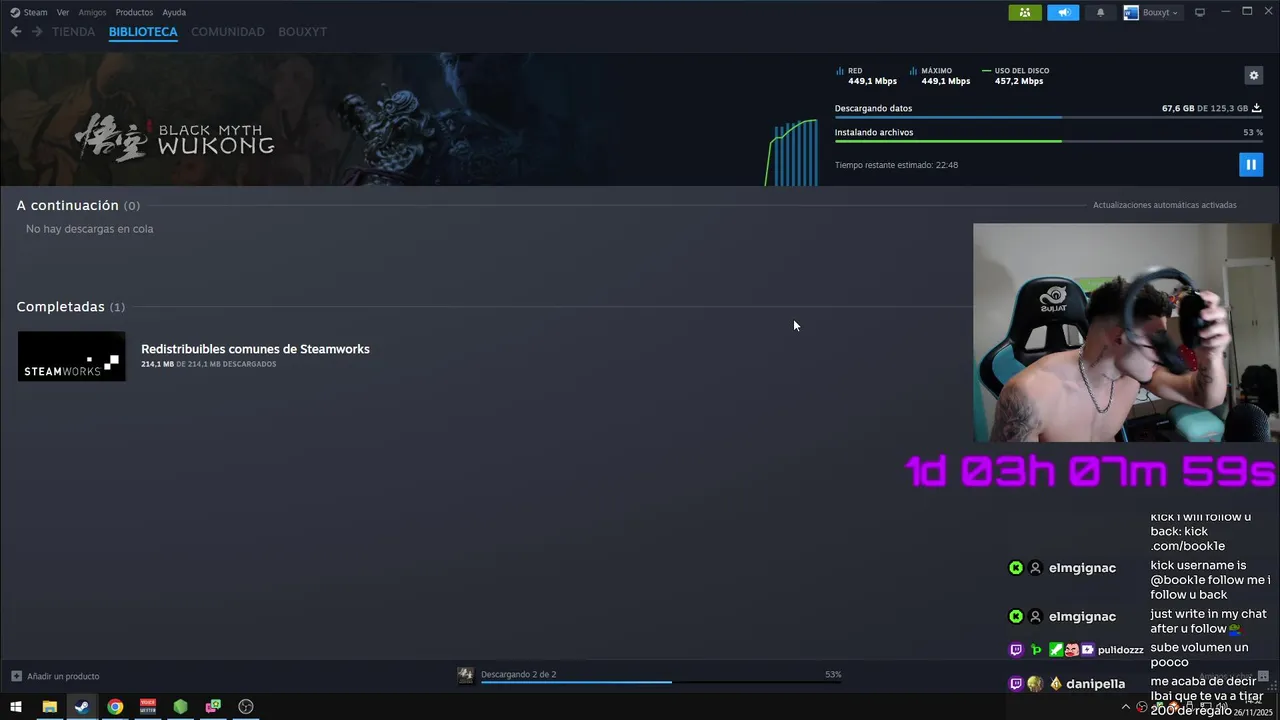Screen dimensions: 1280x720
Task: Click the Steam taskbar icon
Action: click(82, 707)
